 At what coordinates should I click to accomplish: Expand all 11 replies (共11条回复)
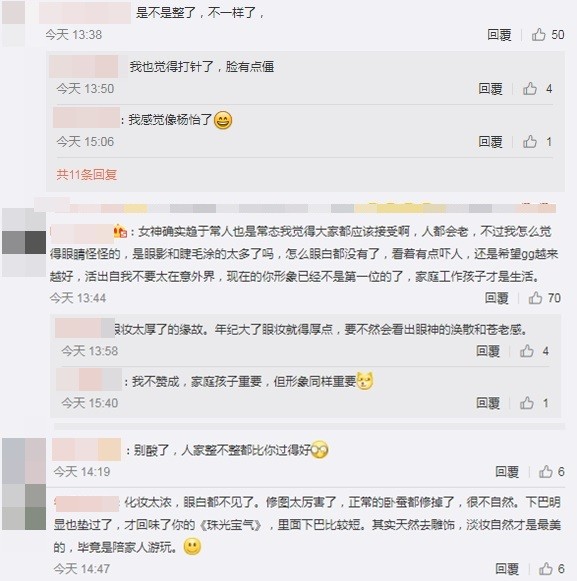tap(87, 174)
